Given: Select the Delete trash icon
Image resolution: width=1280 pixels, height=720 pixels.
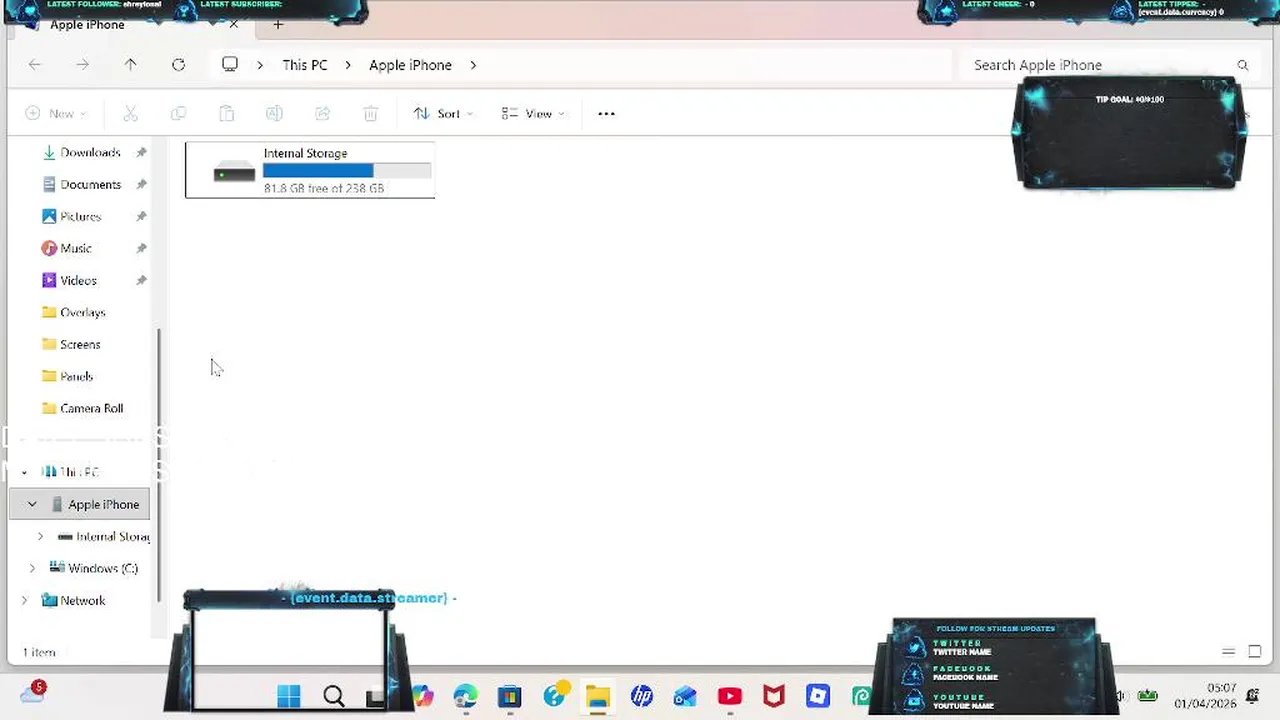Looking at the screenshot, I should coord(370,114).
